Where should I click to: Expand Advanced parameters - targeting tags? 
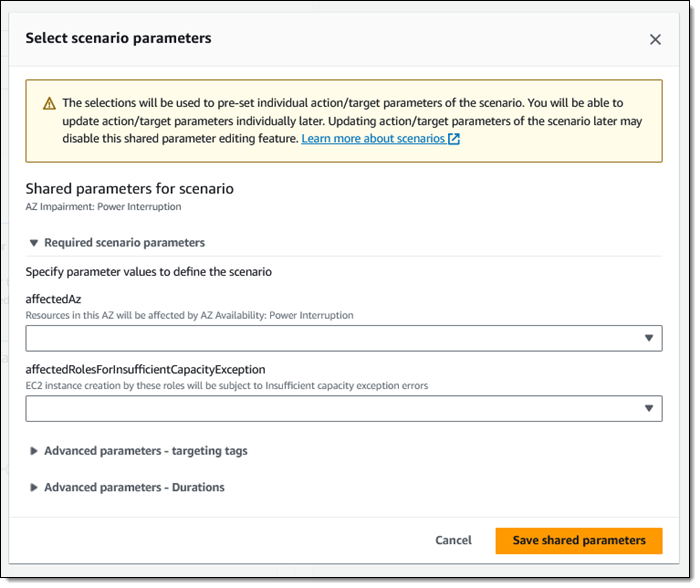[x=145, y=451]
